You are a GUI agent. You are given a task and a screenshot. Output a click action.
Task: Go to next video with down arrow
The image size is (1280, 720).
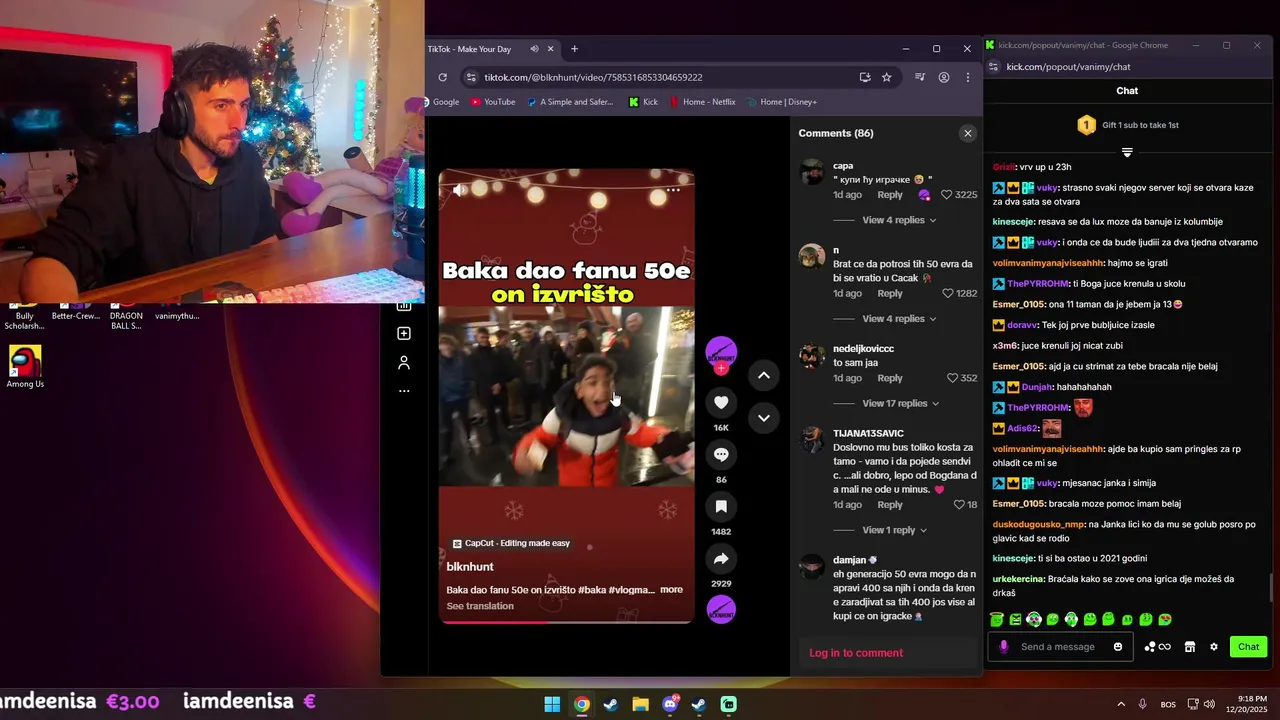pyautogui.click(x=763, y=418)
